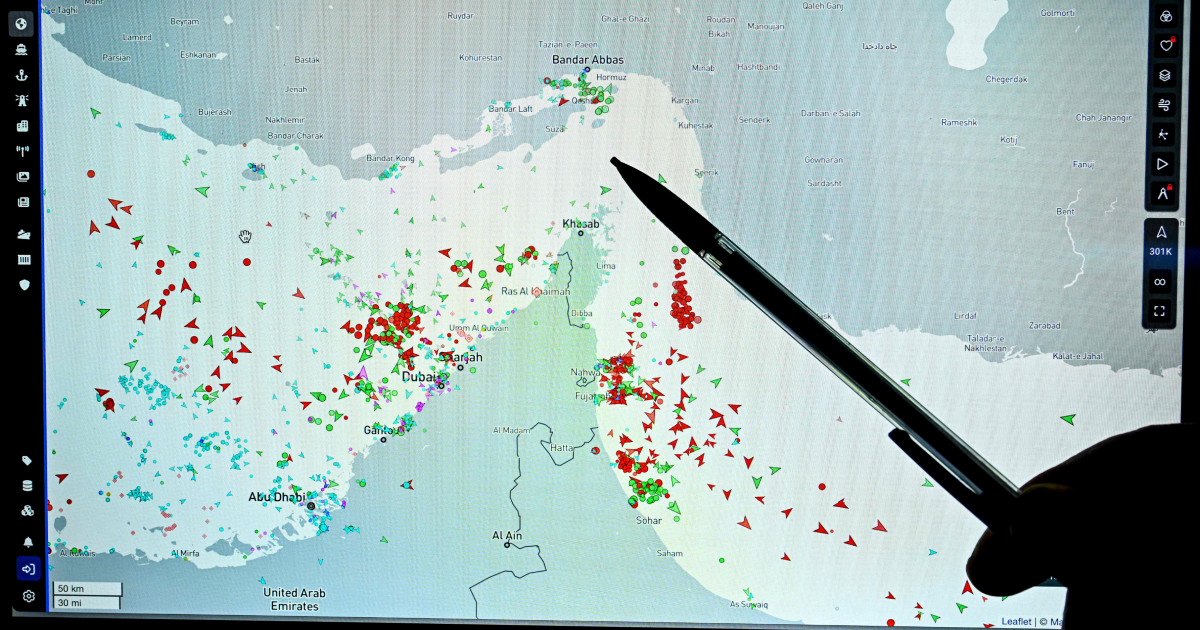Toggle vessel count display showing 301K
The image size is (1200, 630).
coord(1161,241)
